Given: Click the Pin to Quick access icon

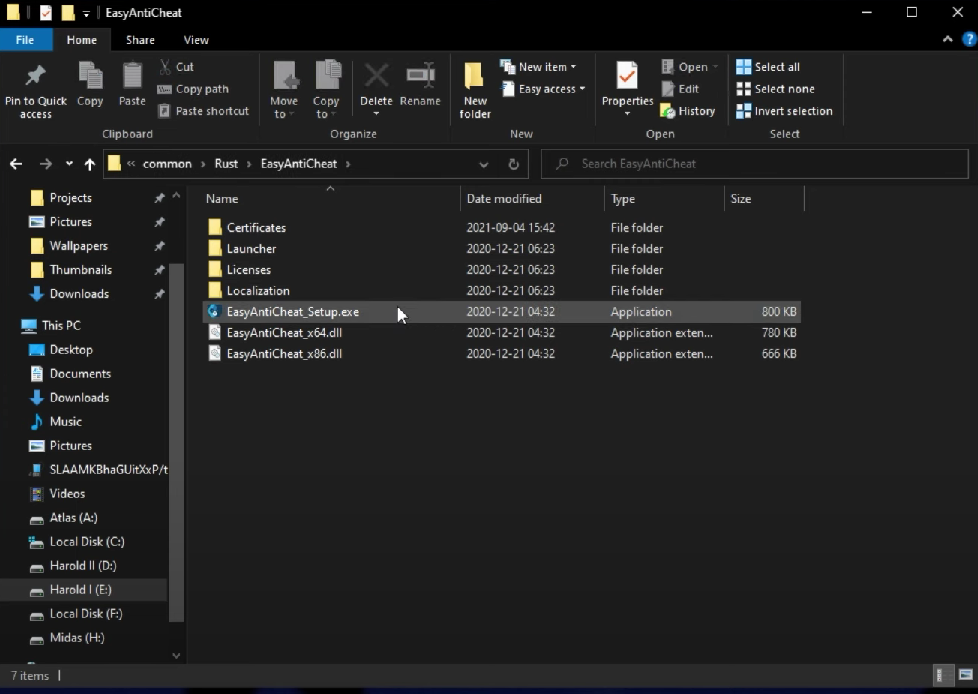Looking at the screenshot, I should 35,77.
